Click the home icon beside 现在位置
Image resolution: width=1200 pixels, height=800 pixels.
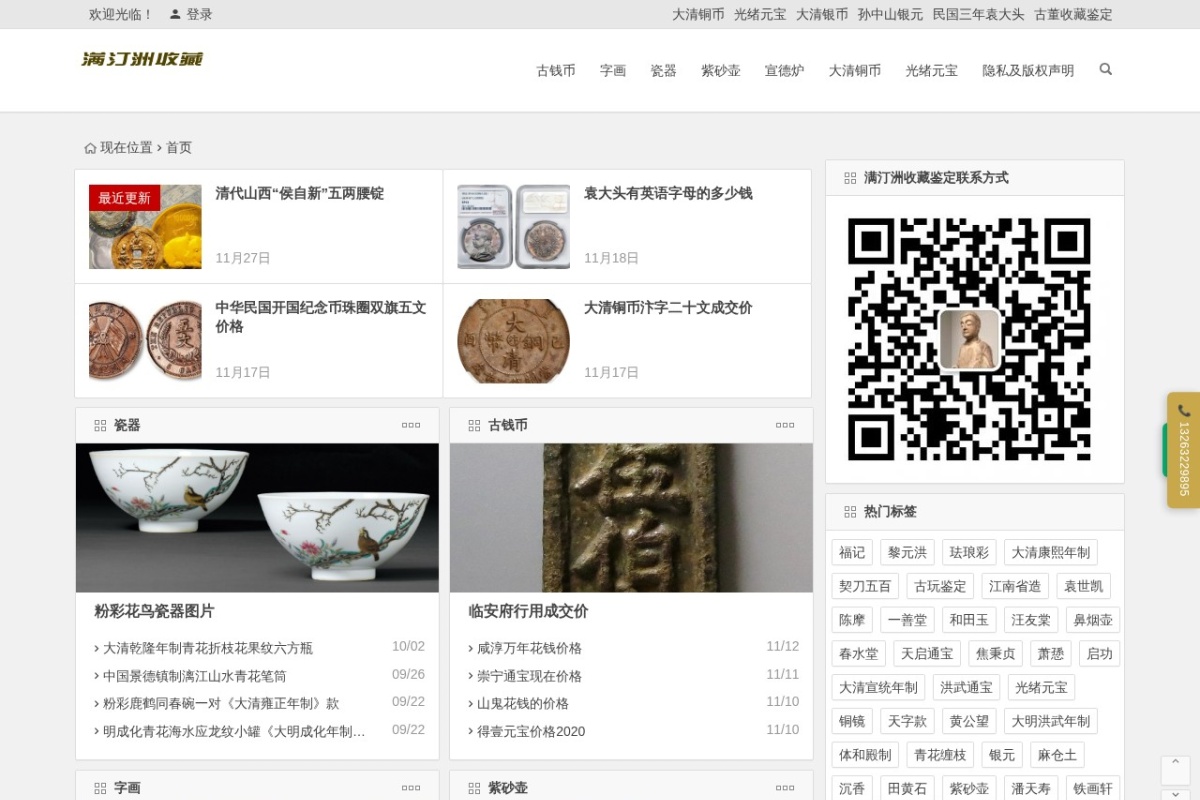[90, 148]
